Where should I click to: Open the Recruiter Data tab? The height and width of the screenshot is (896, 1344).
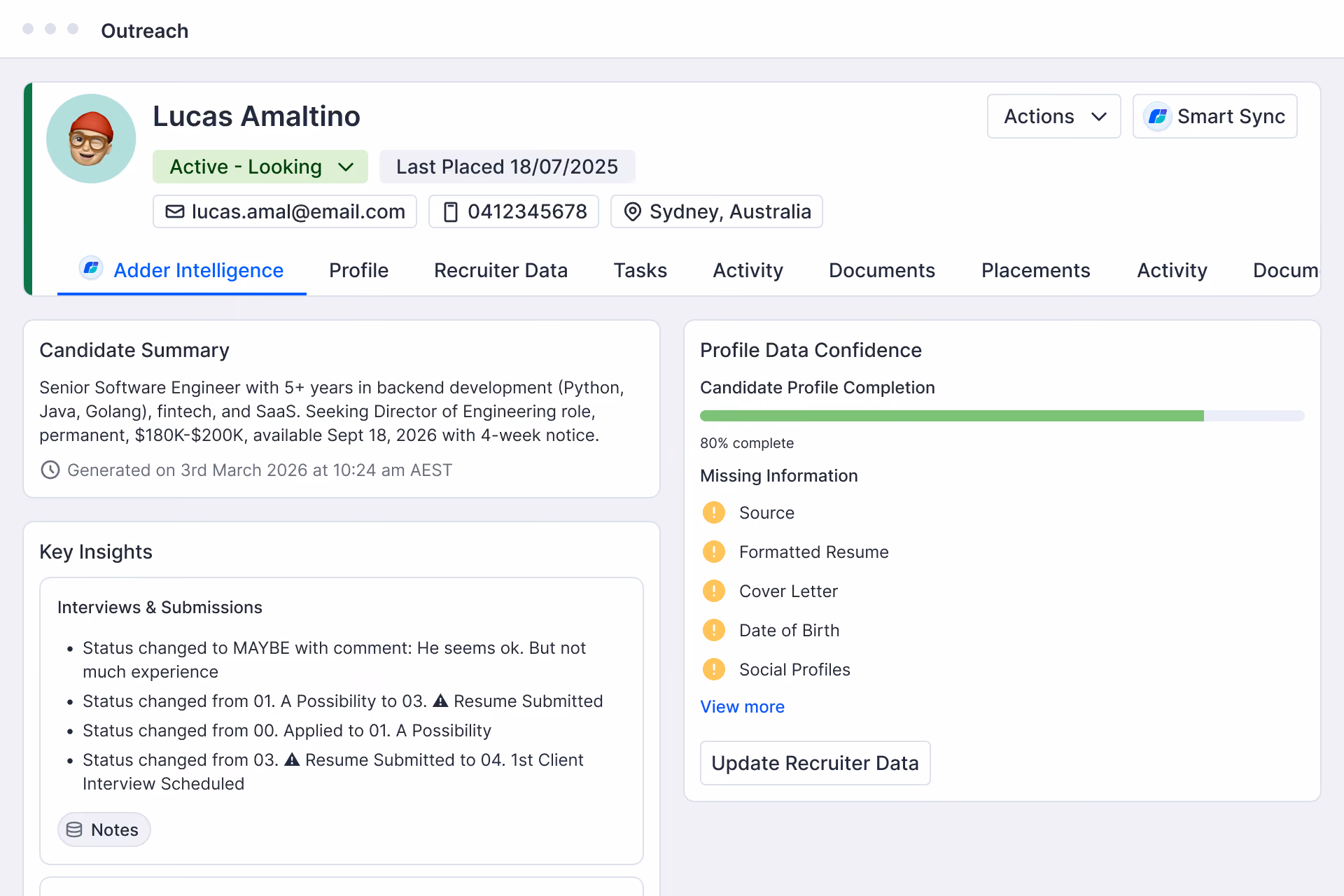(500, 270)
